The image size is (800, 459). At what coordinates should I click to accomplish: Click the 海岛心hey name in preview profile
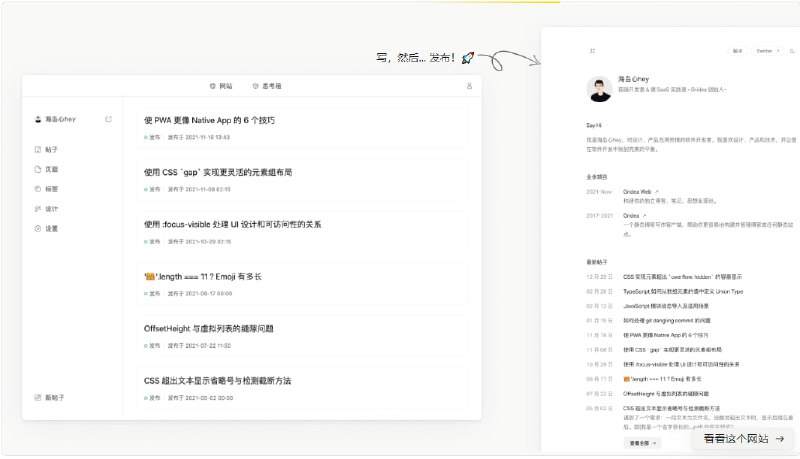pos(634,79)
